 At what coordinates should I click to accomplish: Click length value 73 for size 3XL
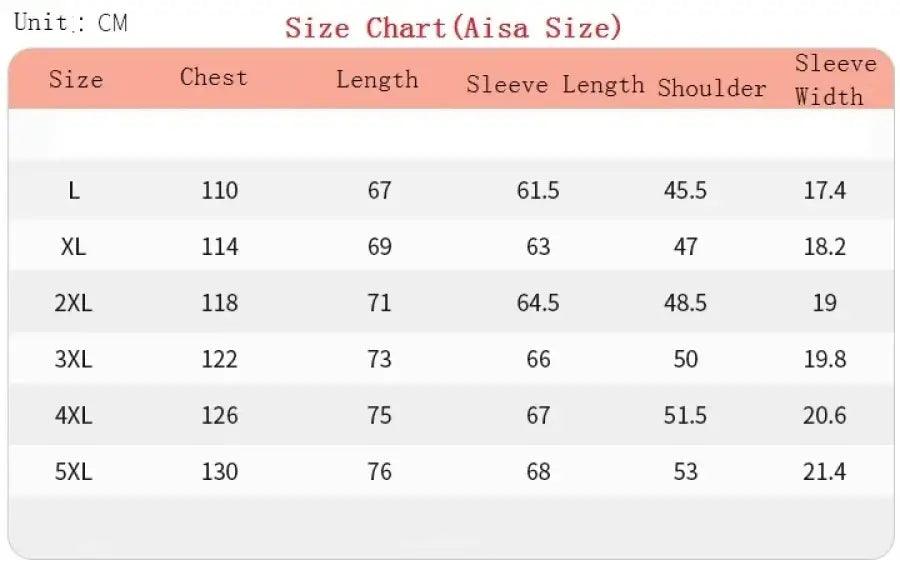click(x=379, y=358)
